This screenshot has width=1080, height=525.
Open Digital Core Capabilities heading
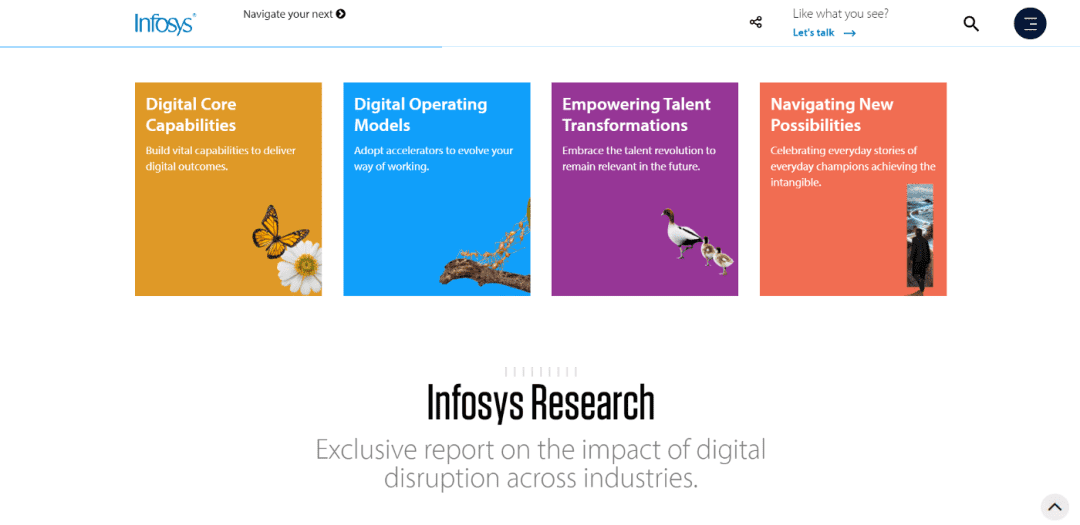191,114
